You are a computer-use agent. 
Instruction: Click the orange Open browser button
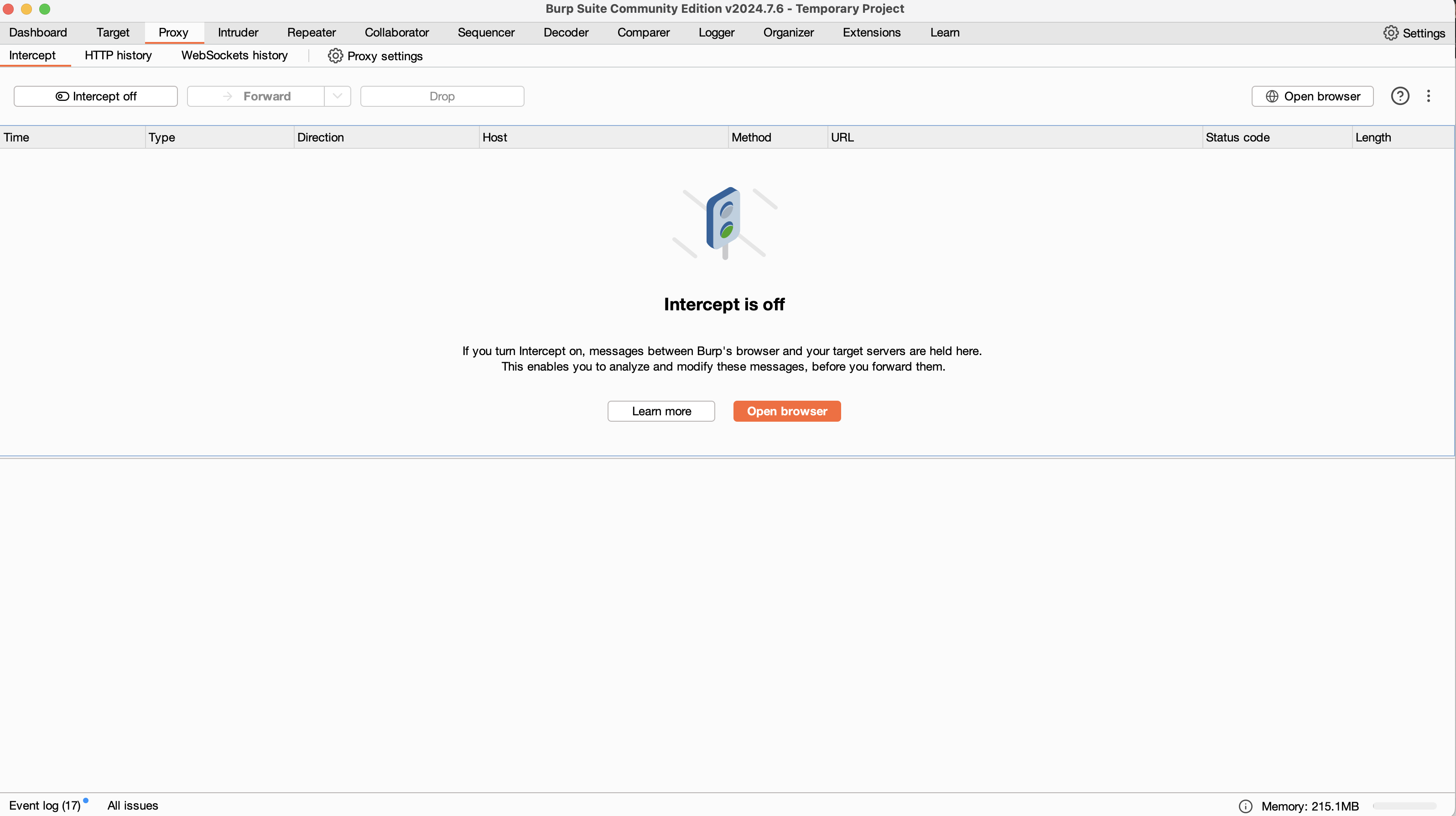click(x=787, y=411)
